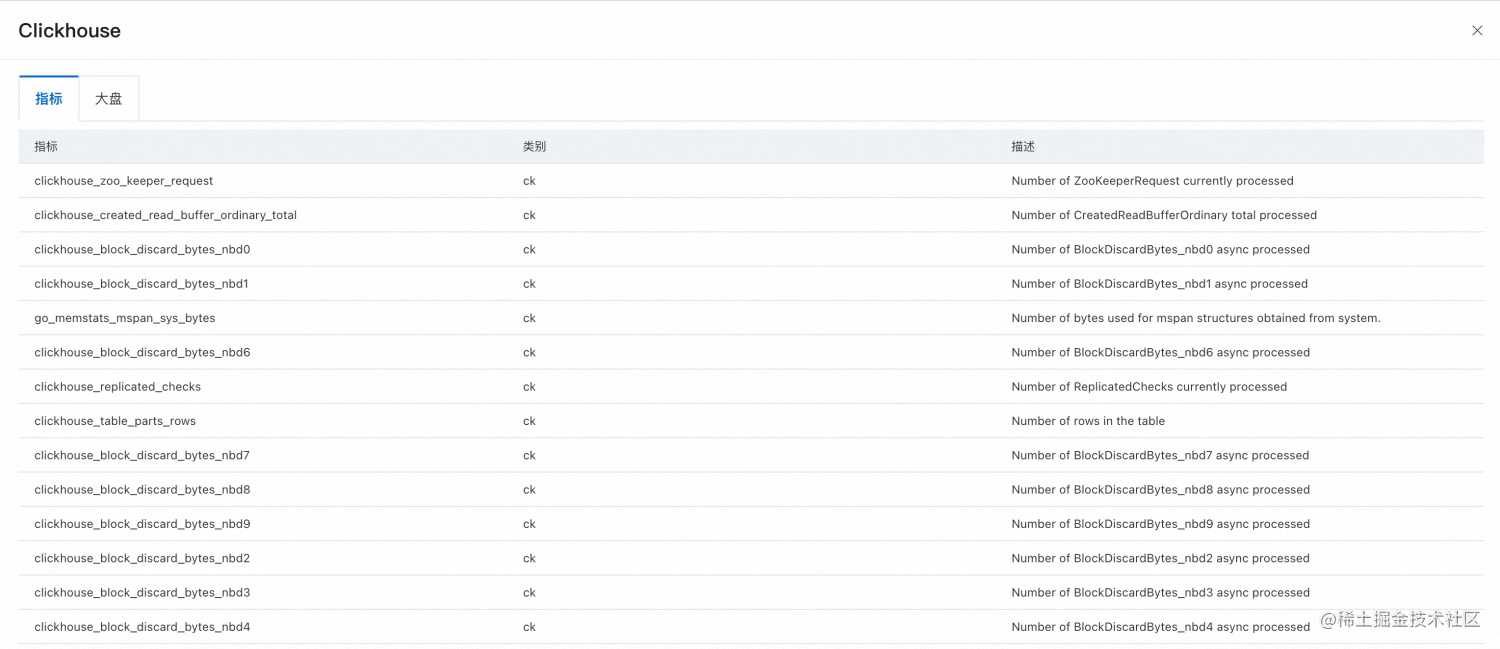Close the Clickhouse dialog with X icon
1500x649 pixels.
[1477, 31]
